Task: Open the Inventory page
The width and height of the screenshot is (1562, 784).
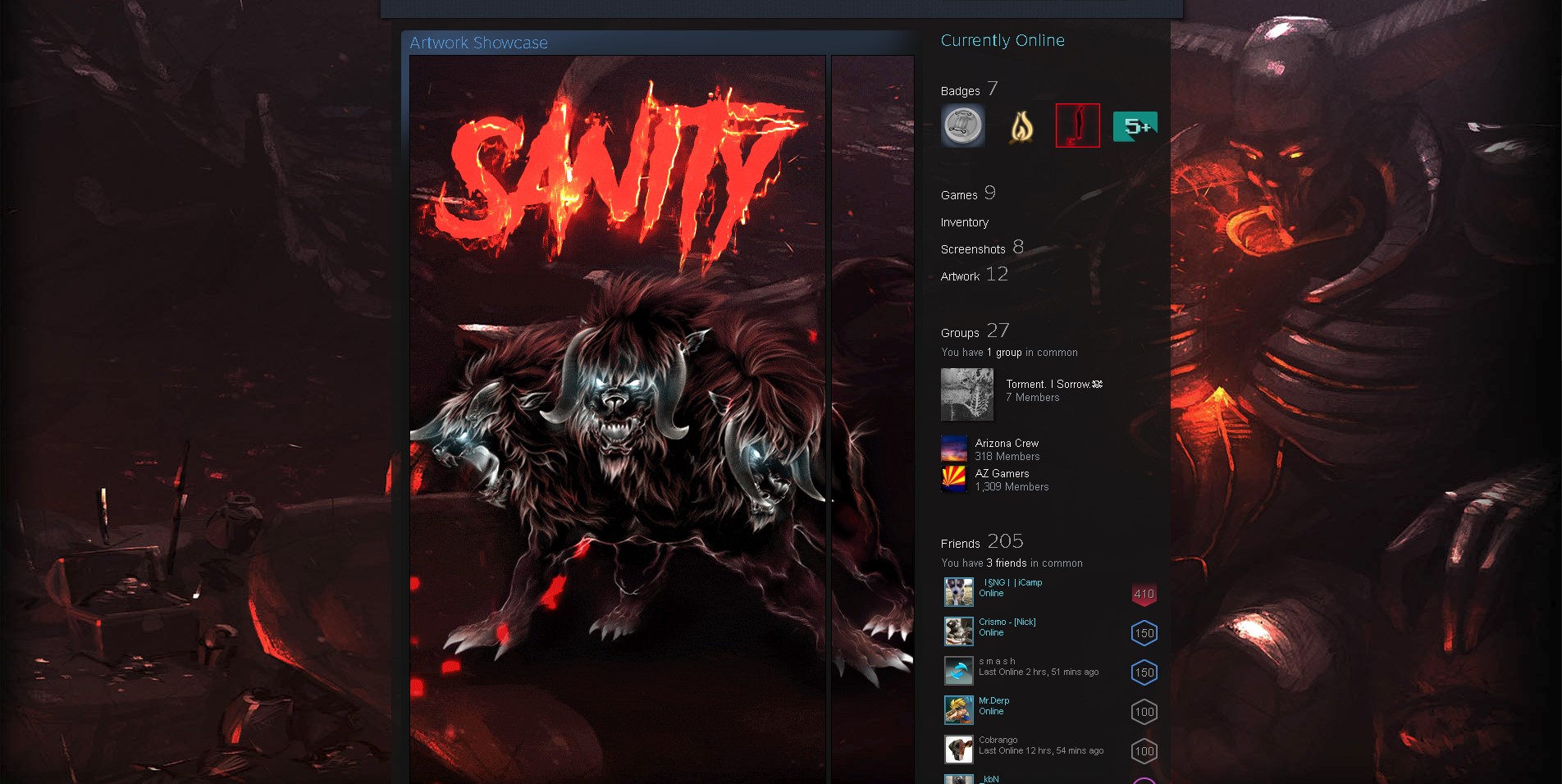Action: pyautogui.click(x=965, y=222)
